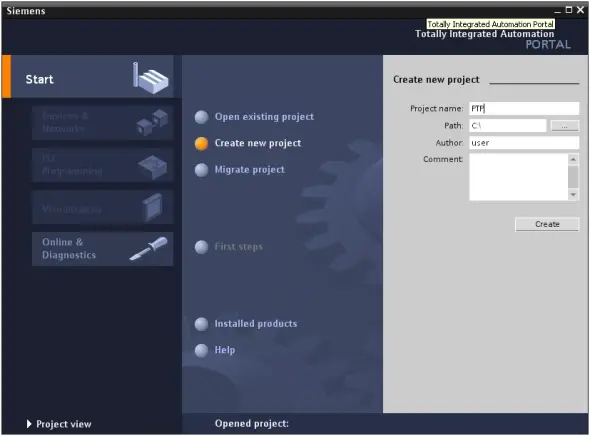Click the Comment box scrollbar thumb
590x436 pixels.
point(573,176)
